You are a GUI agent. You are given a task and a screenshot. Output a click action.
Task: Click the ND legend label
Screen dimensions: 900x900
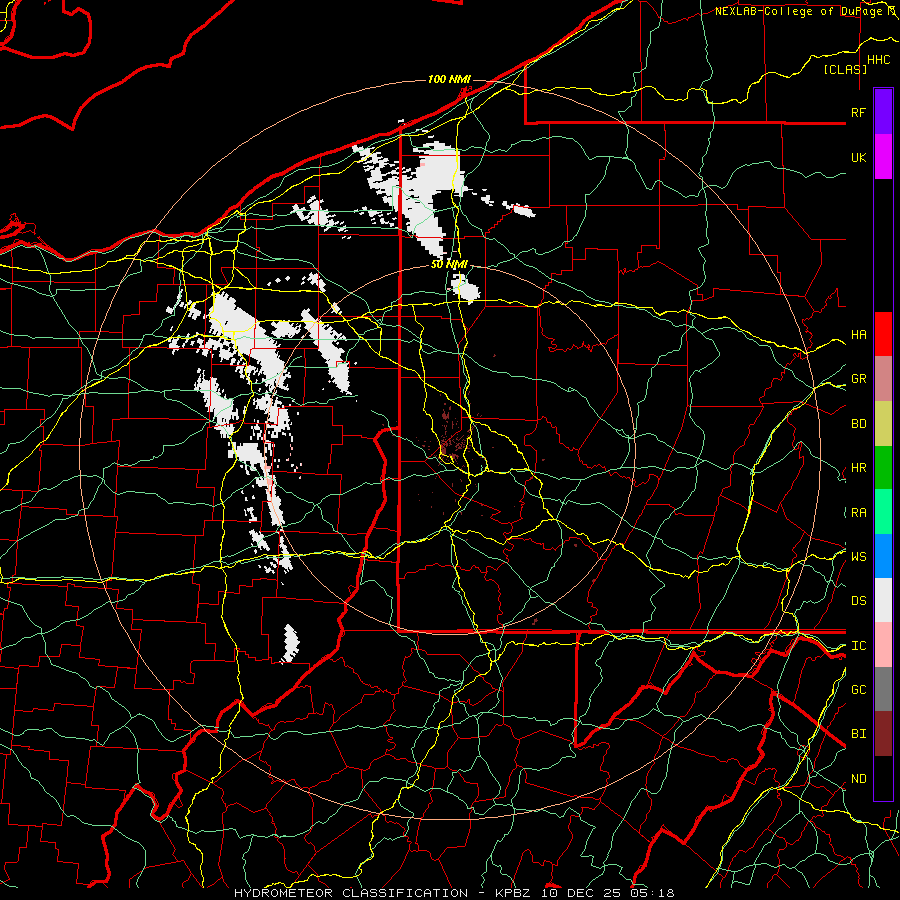[x=858, y=779]
